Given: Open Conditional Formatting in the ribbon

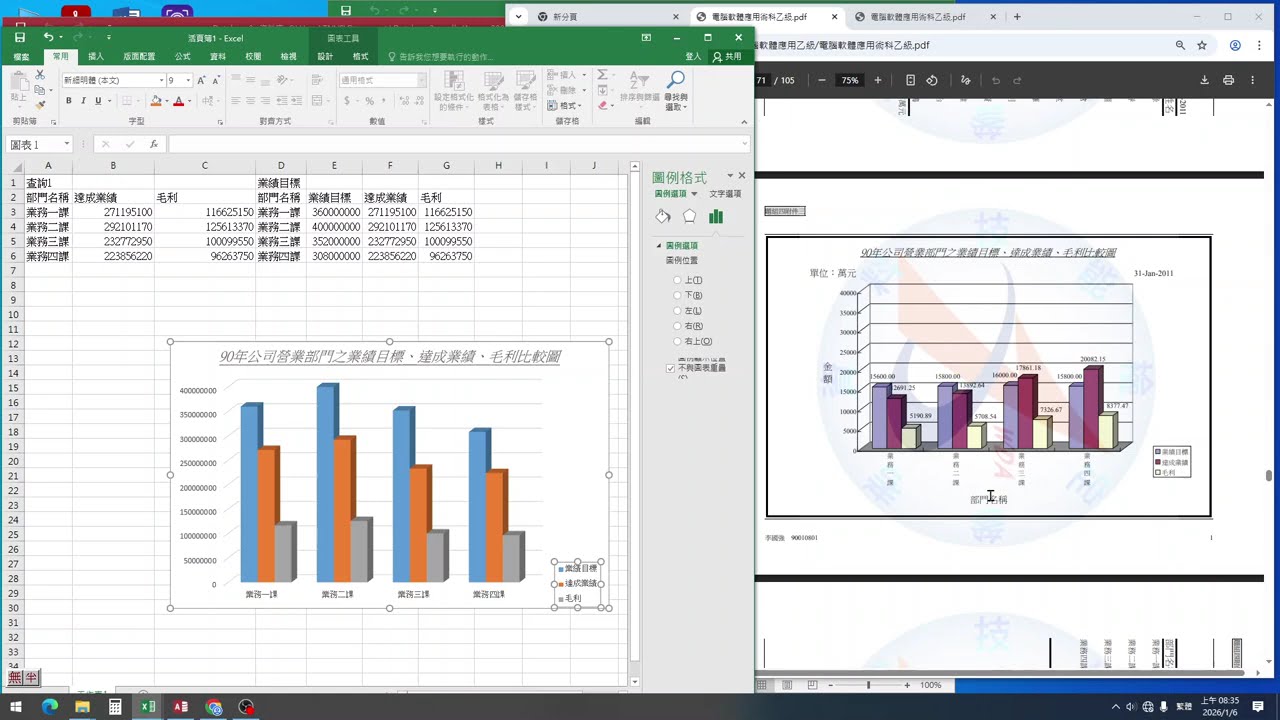Looking at the screenshot, I should pos(454,90).
